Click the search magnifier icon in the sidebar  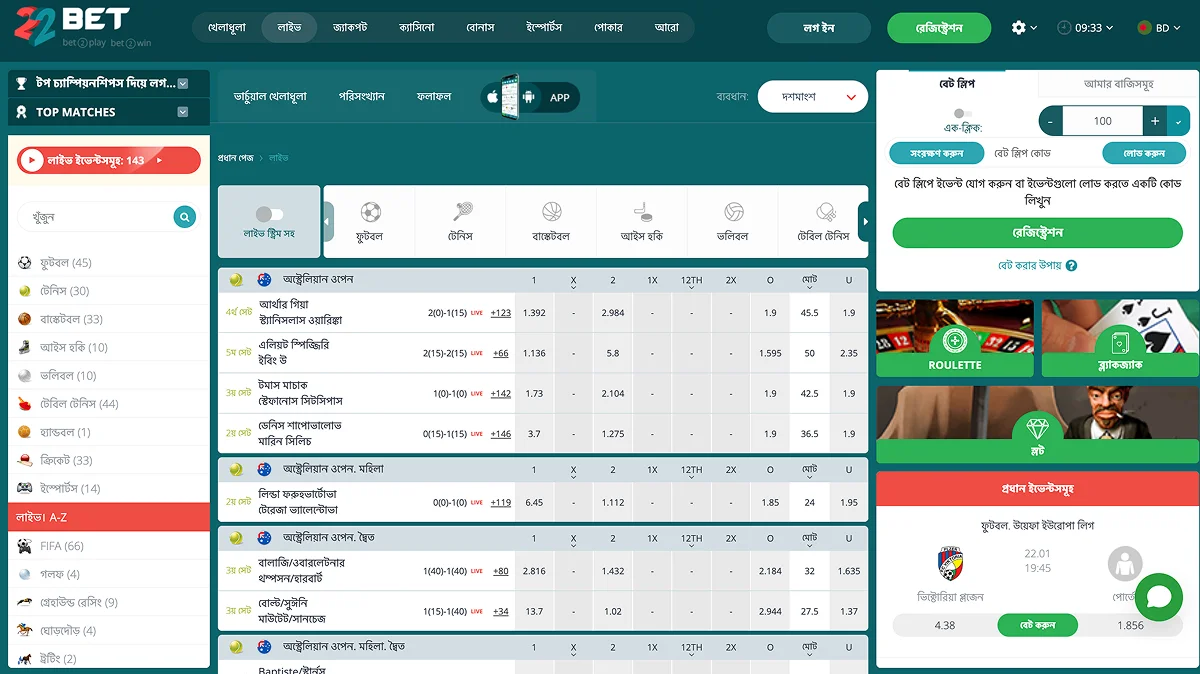click(x=184, y=217)
